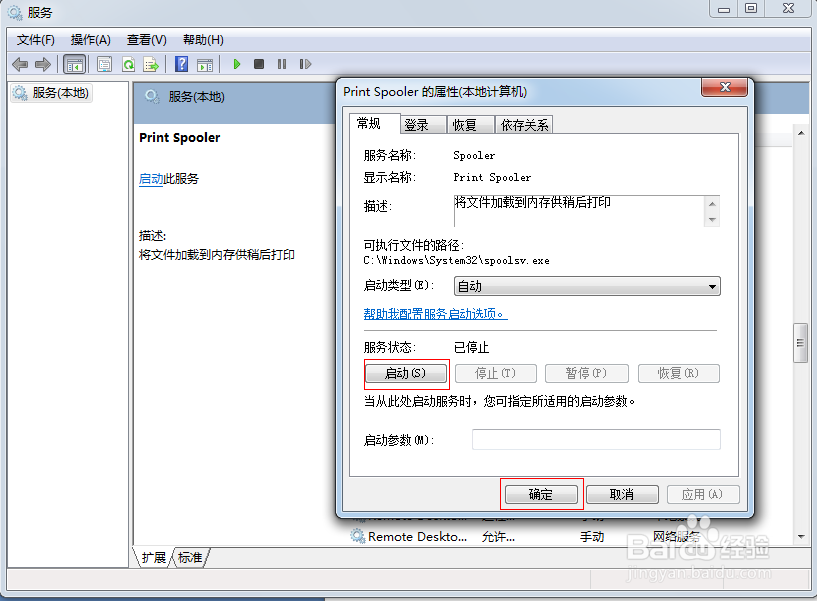Switch to the 标准 bottom tab
817x601 pixels.
190,558
